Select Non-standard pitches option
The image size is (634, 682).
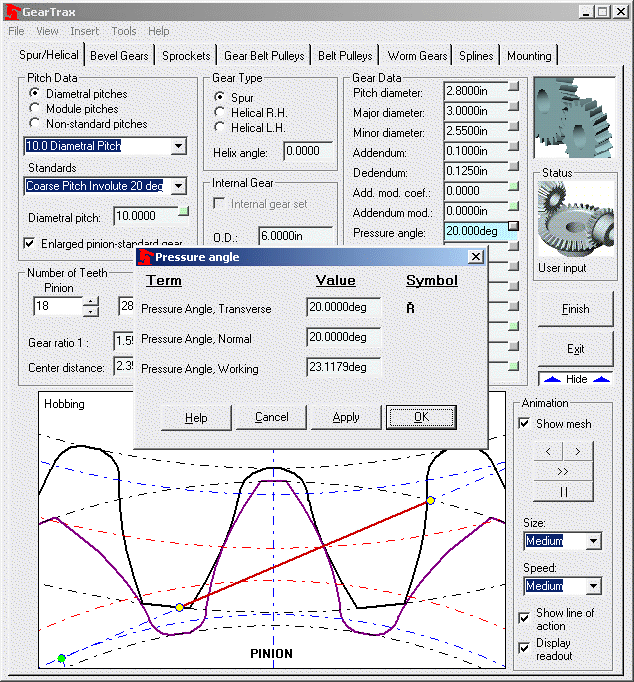tap(34, 123)
